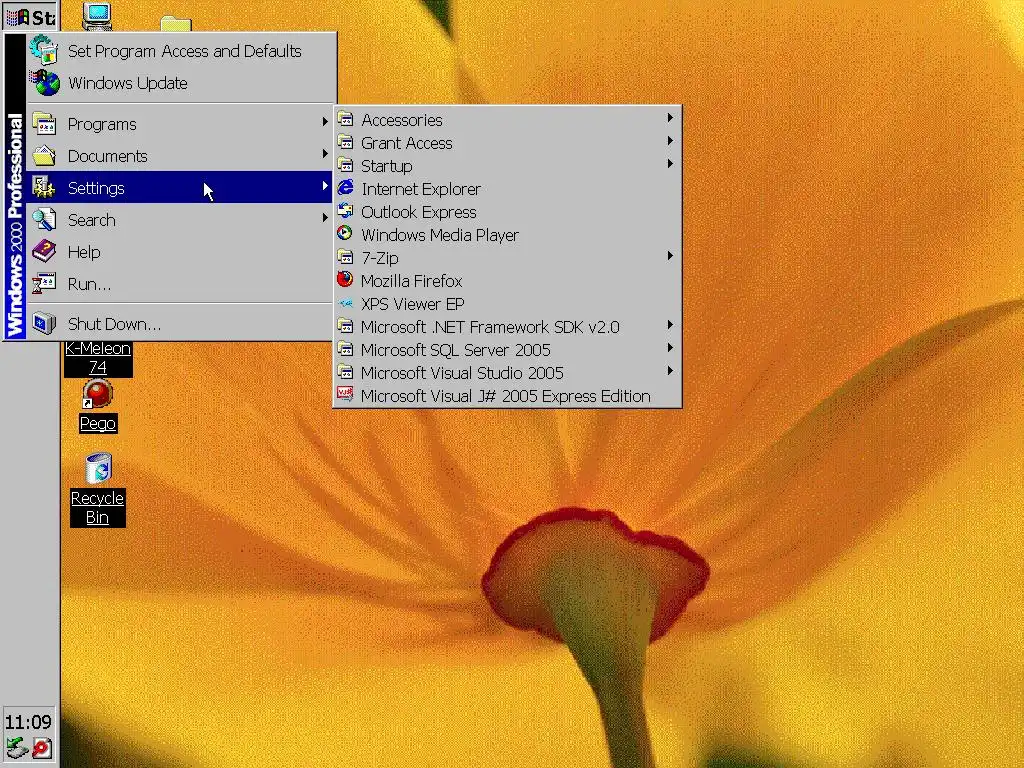The width and height of the screenshot is (1024, 768).
Task: Select the Pego desktop shortcut icon
Action: coord(97,395)
